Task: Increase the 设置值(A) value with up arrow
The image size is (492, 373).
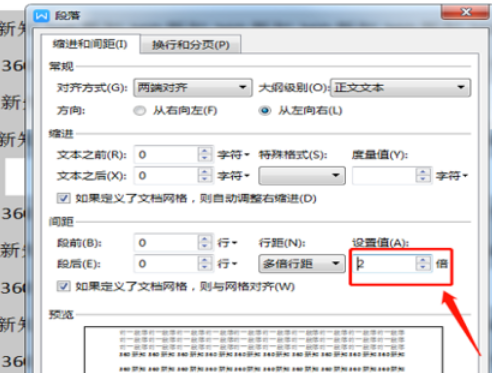Action: tap(423, 260)
